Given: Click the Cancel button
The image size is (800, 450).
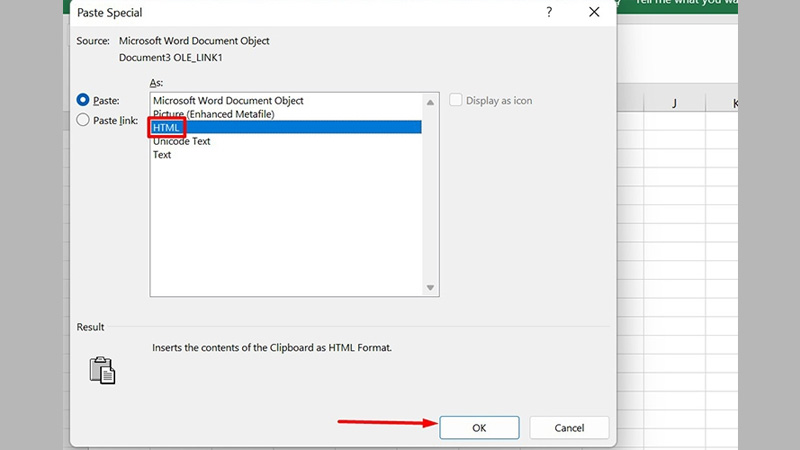Looking at the screenshot, I should point(569,428).
